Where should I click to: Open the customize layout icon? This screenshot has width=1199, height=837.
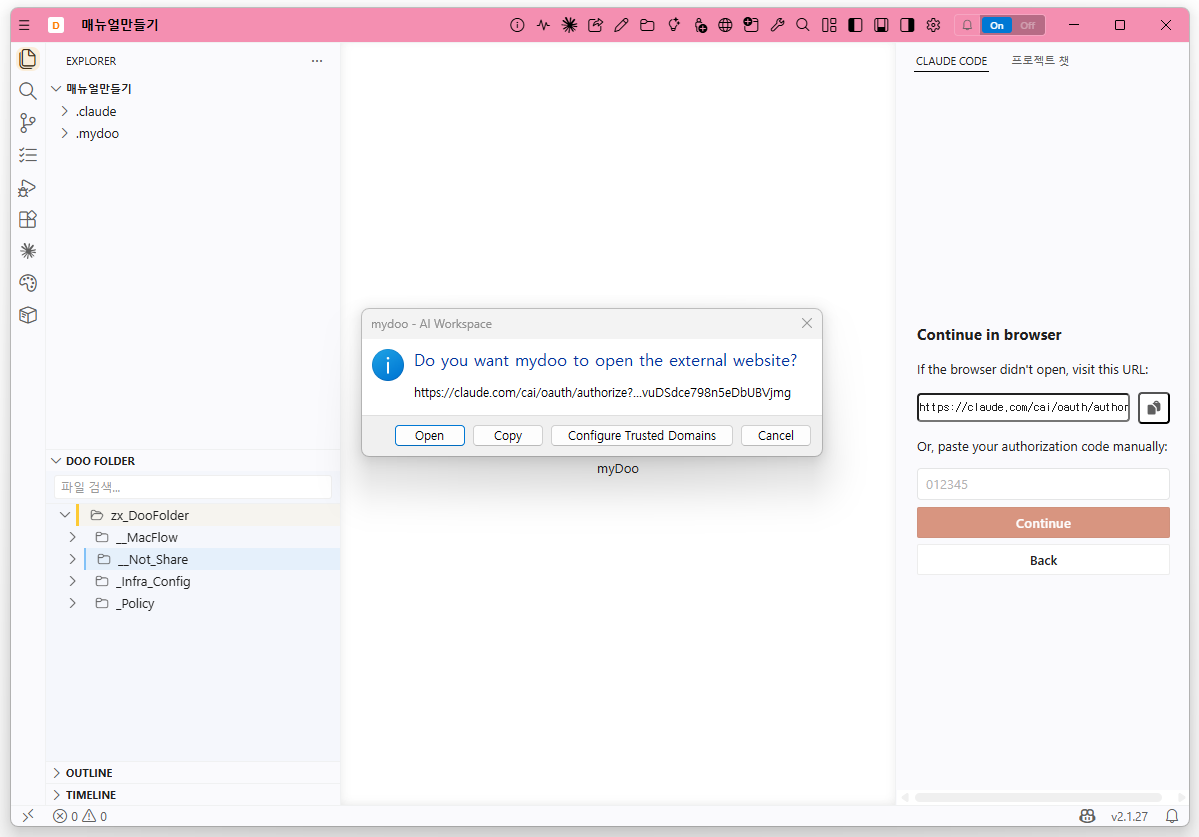tap(829, 25)
